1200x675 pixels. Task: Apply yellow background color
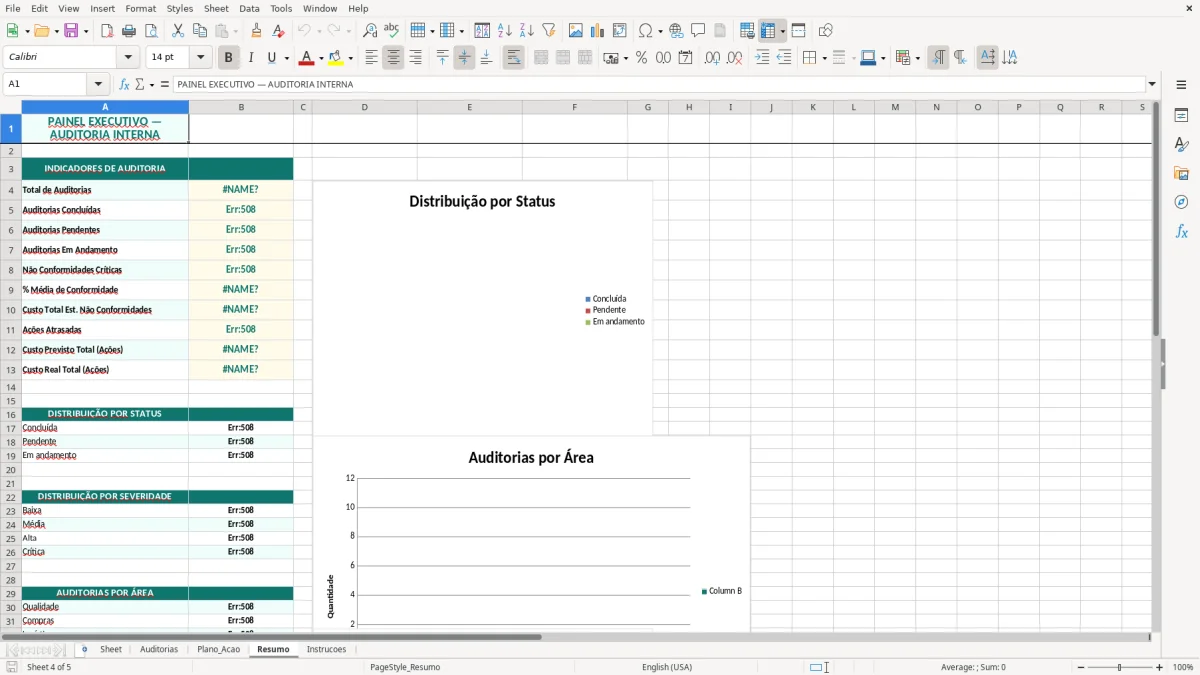335,58
